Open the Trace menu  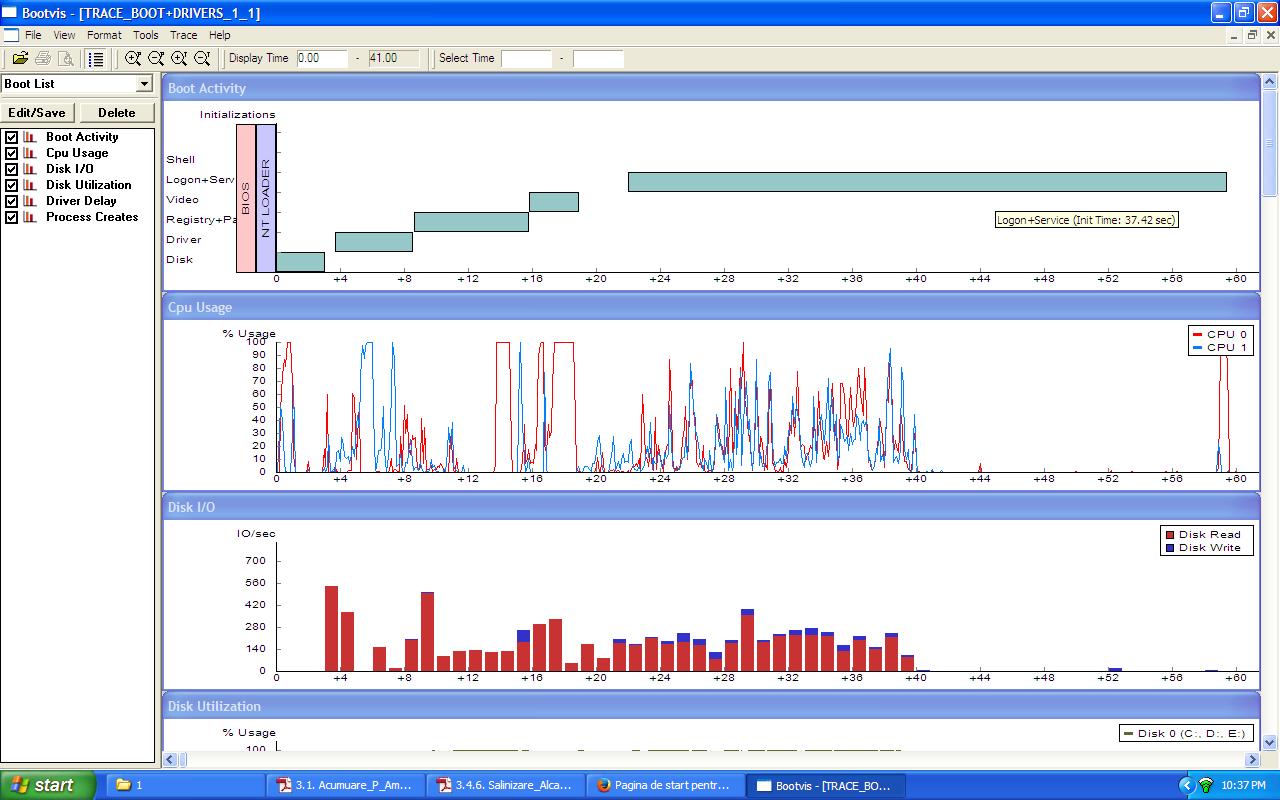coord(183,35)
